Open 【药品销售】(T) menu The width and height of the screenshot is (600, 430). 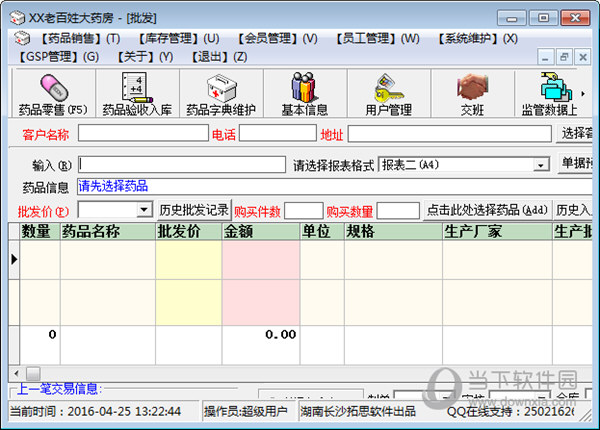(80, 38)
